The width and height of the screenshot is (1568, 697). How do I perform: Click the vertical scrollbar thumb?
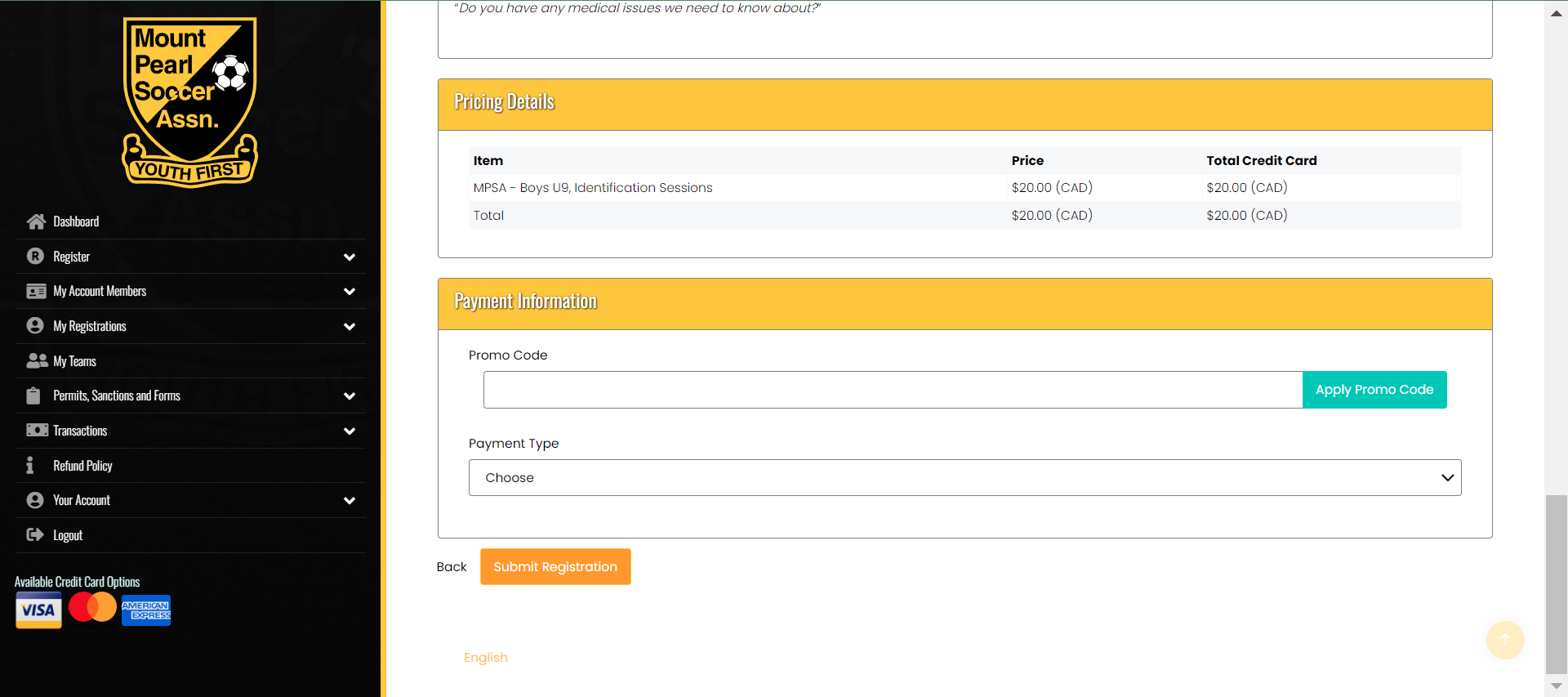pyautogui.click(x=1556, y=583)
